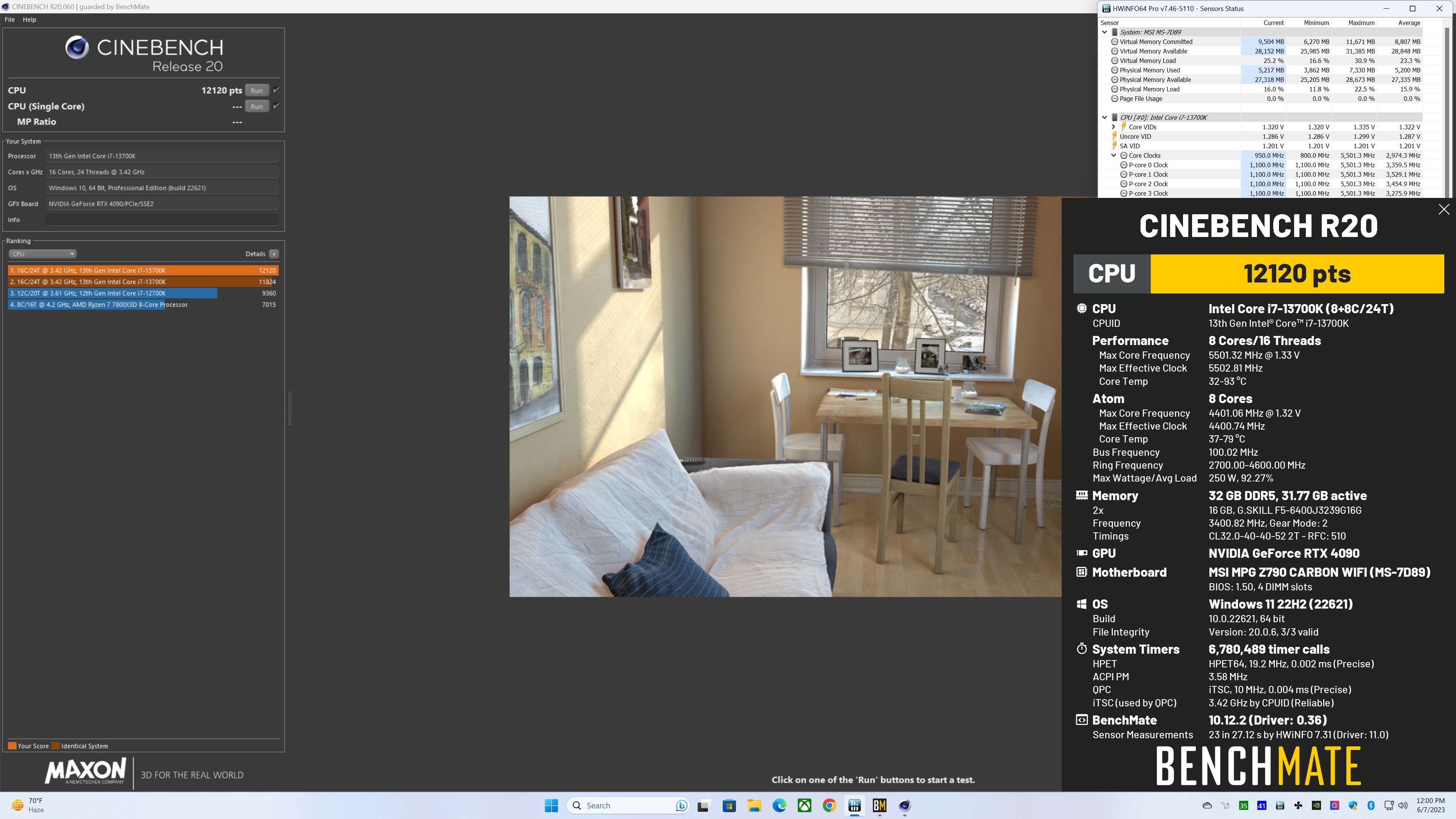Launch Google Chrome from the taskbar

829,805
